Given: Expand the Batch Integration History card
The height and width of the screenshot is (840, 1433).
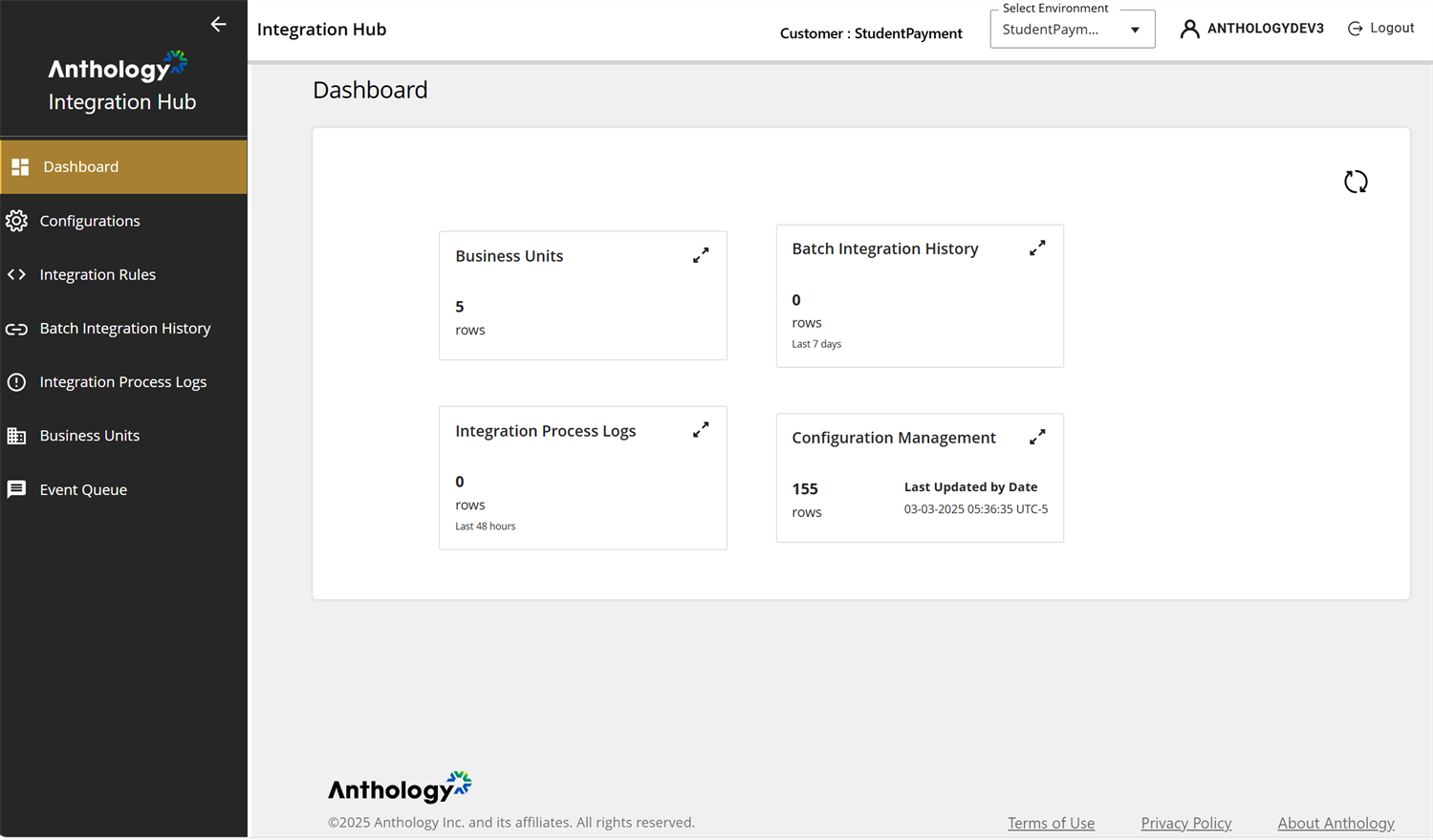Looking at the screenshot, I should tap(1037, 248).
